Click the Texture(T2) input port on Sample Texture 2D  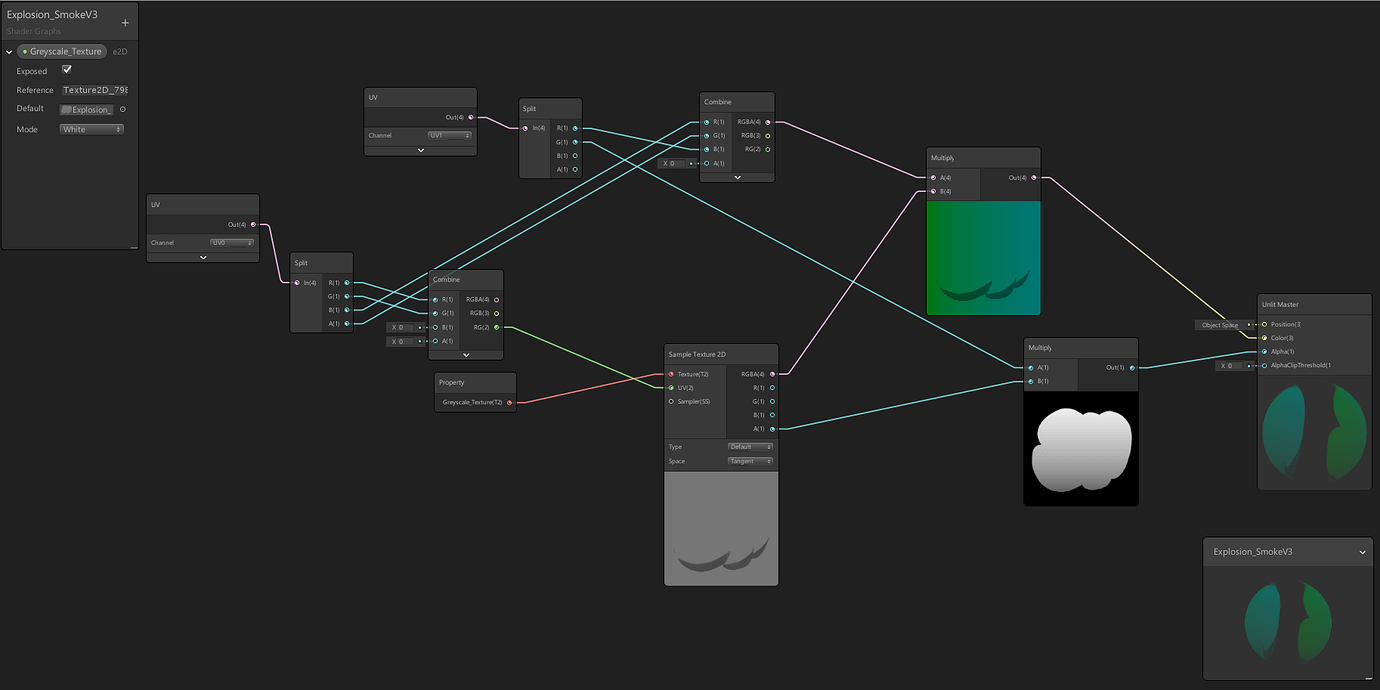click(x=670, y=373)
